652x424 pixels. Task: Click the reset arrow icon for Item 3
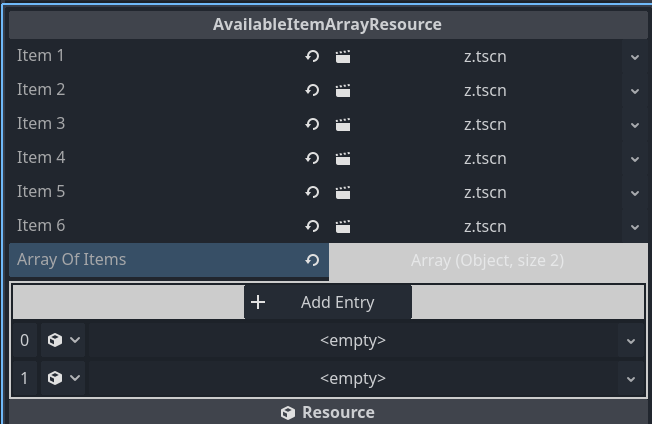tap(312, 124)
